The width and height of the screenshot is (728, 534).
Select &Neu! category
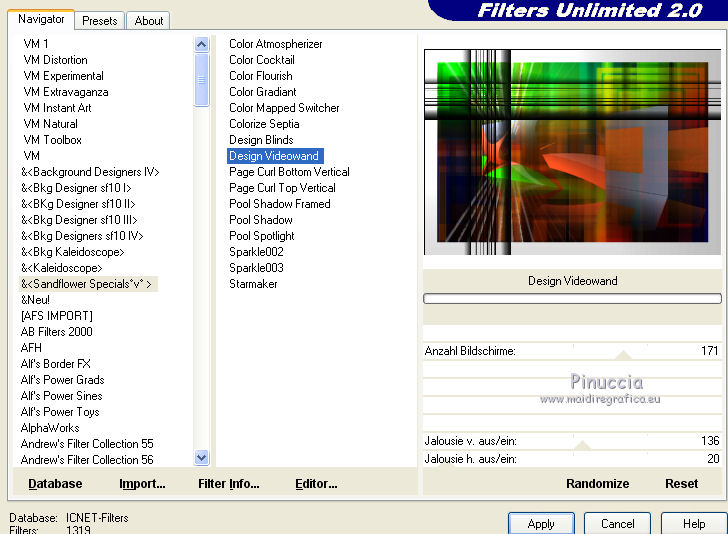(x=35, y=300)
